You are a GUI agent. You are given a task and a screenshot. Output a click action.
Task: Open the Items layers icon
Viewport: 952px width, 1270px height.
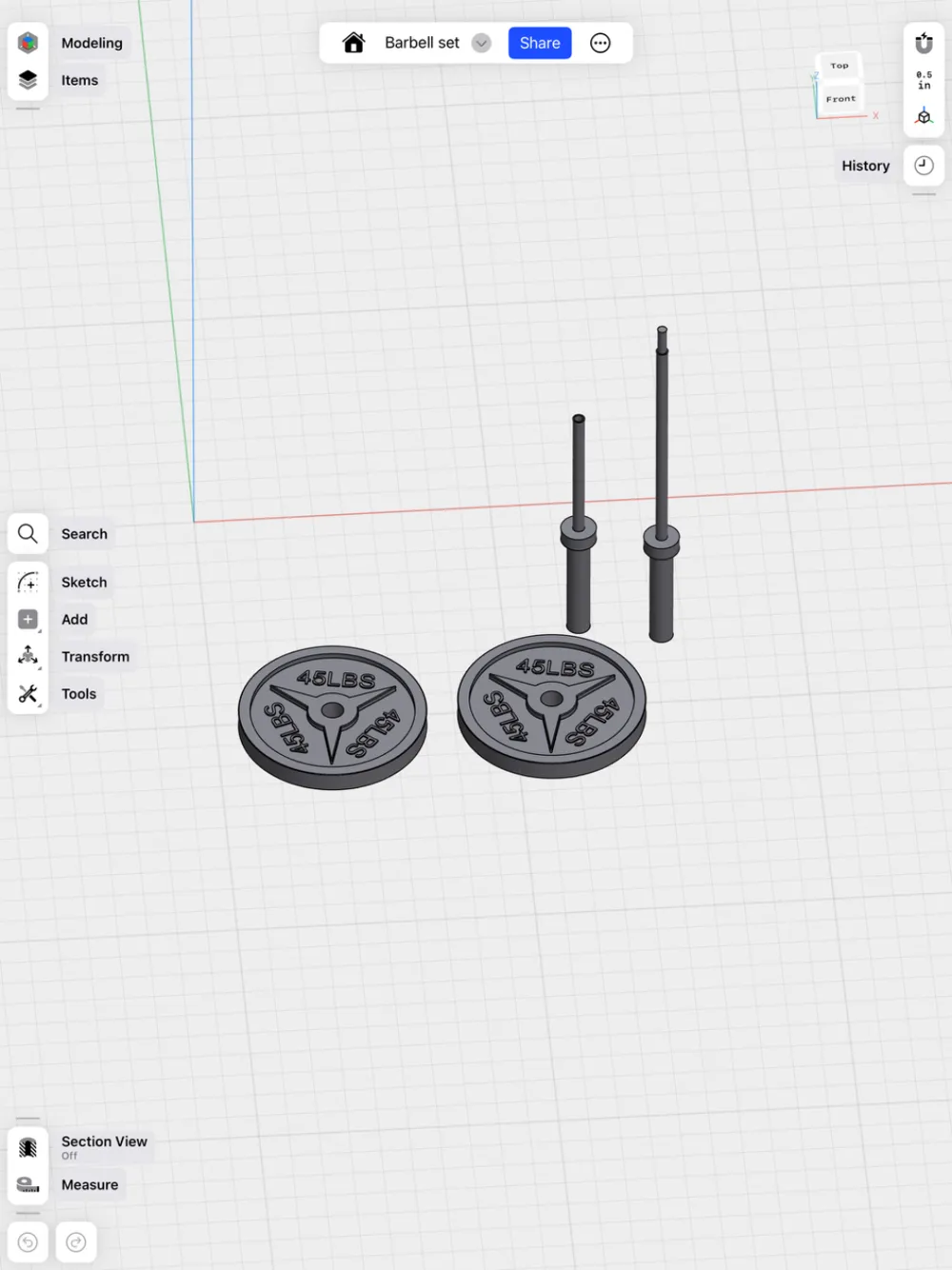click(x=28, y=80)
